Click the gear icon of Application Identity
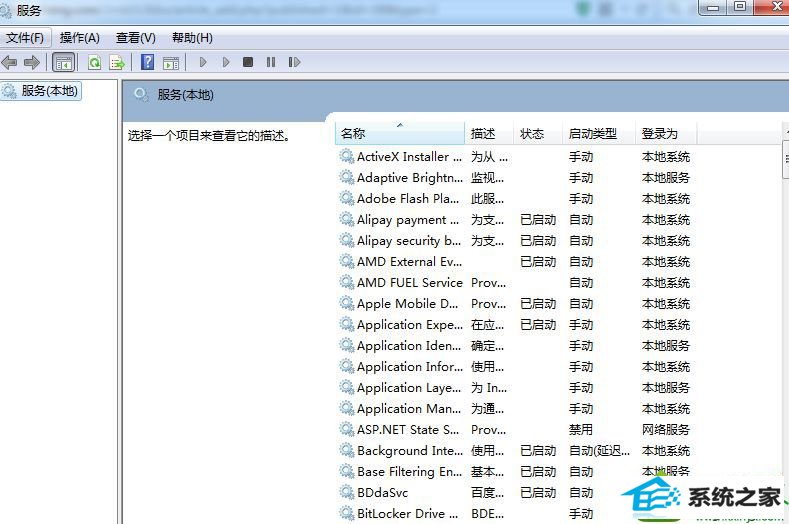This screenshot has width=789, height=524. coord(346,345)
